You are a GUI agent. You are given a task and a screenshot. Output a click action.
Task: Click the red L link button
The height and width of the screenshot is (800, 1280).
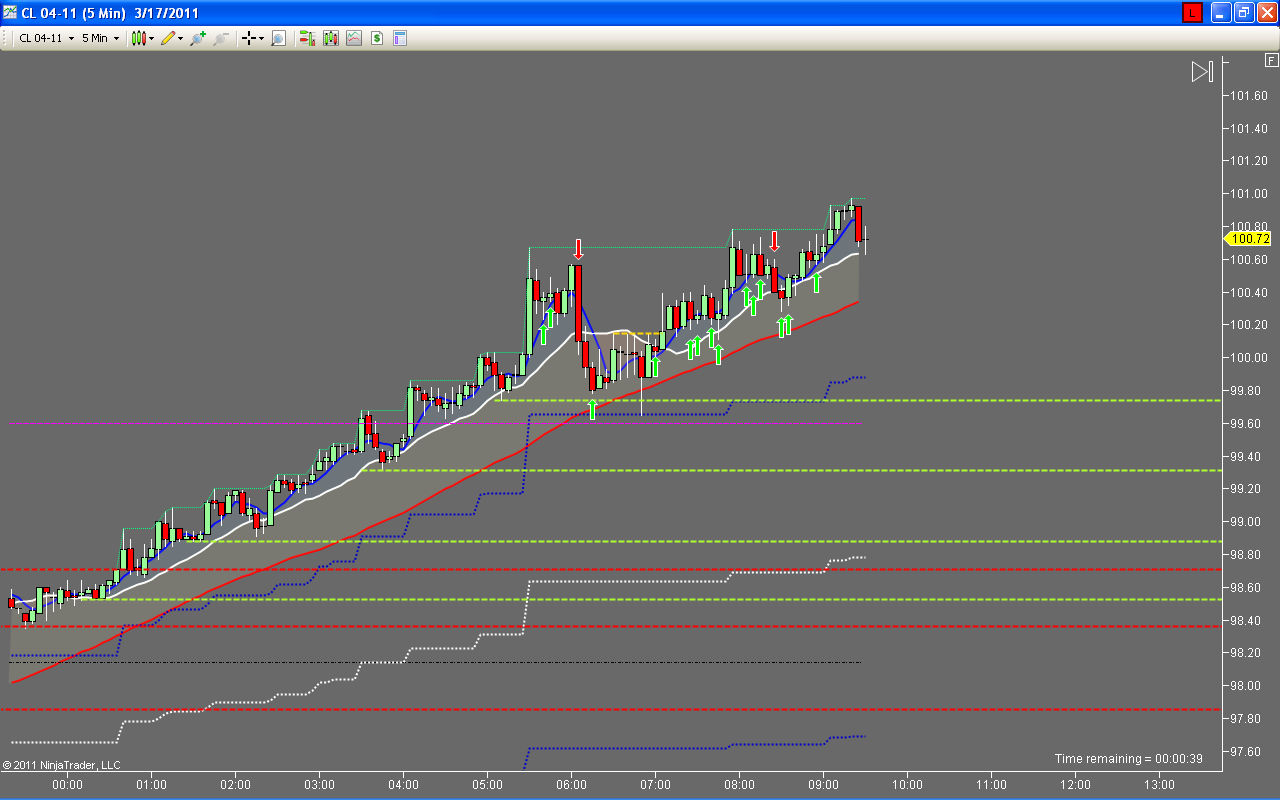1192,13
